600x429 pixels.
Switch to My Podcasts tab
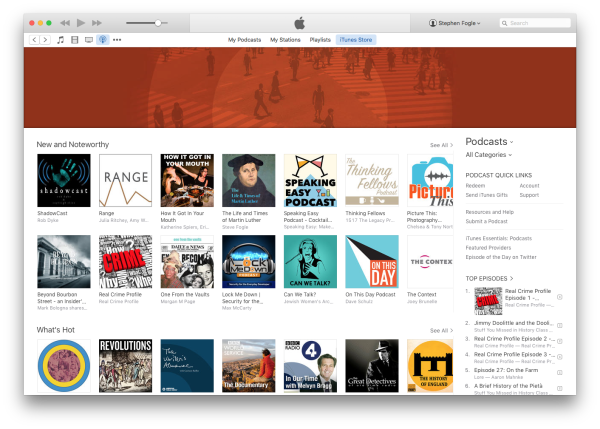(245, 40)
